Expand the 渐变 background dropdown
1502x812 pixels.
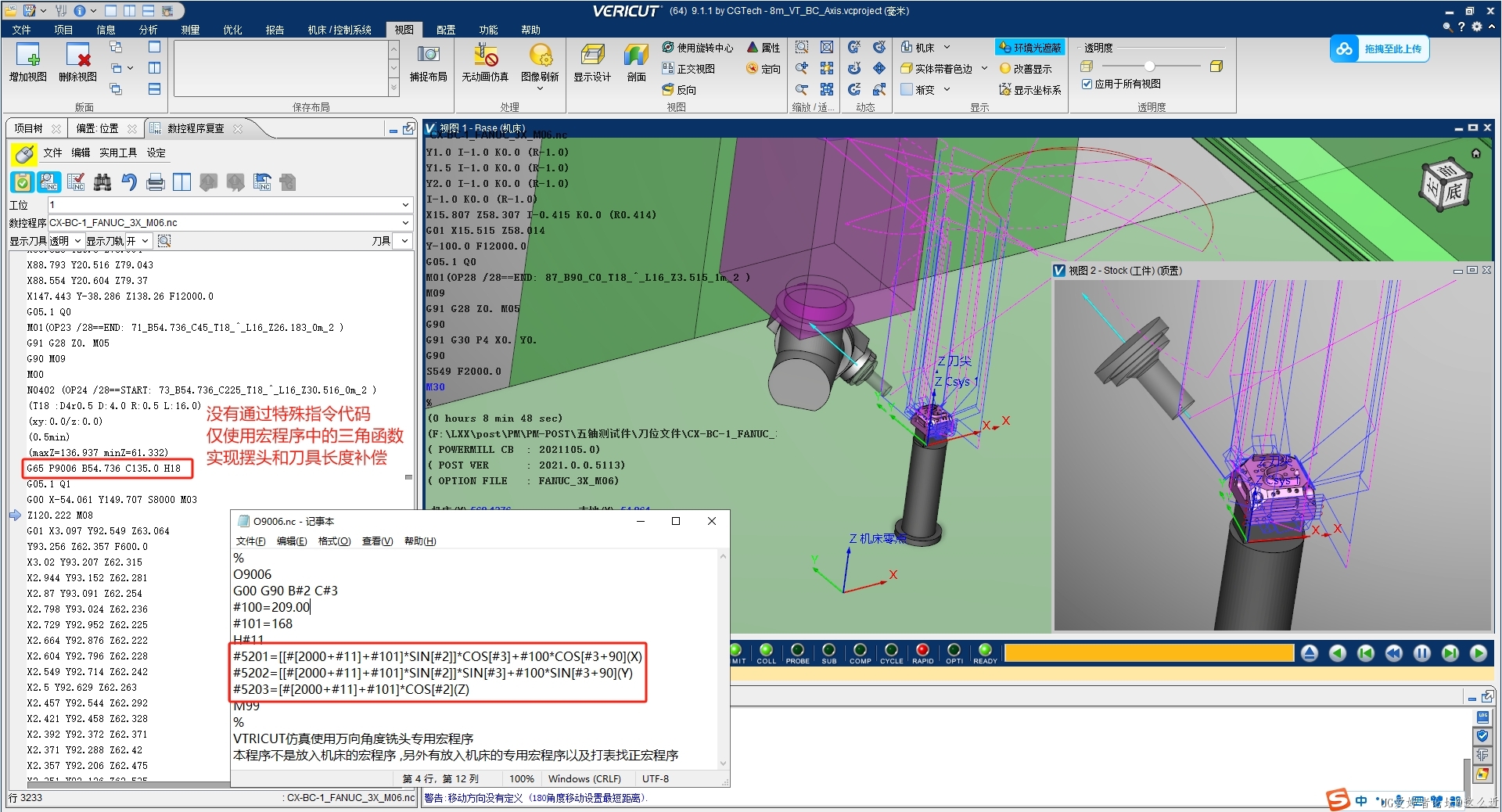[x=947, y=90]
